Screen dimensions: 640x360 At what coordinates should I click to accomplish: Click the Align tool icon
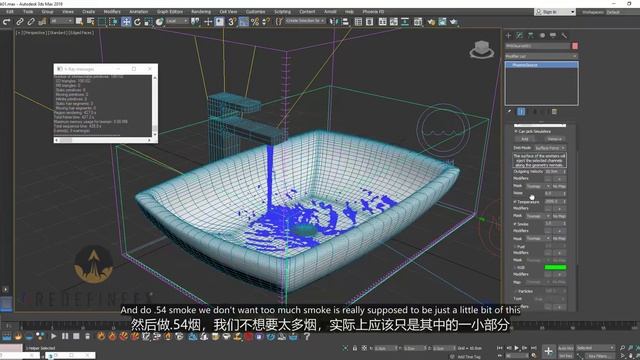pyautogui.click(x=345, y=22)
